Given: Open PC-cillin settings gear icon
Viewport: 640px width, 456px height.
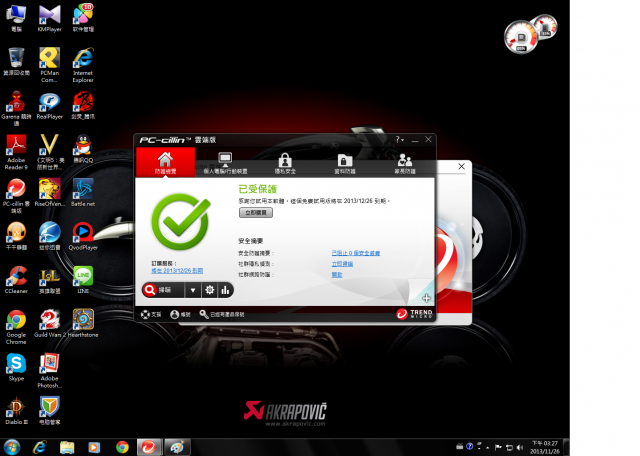Looking at the screenshot, I should coord(210,290).
